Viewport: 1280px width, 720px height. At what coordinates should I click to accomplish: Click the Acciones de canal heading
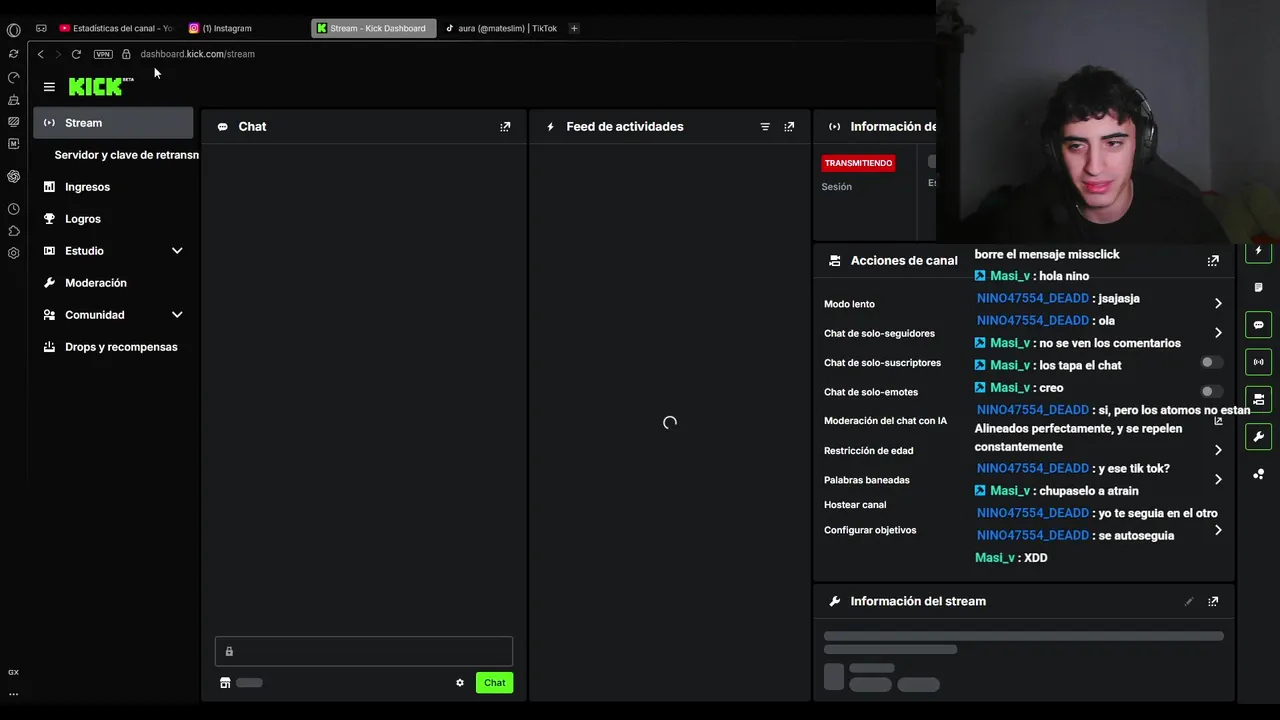point(904,261)
